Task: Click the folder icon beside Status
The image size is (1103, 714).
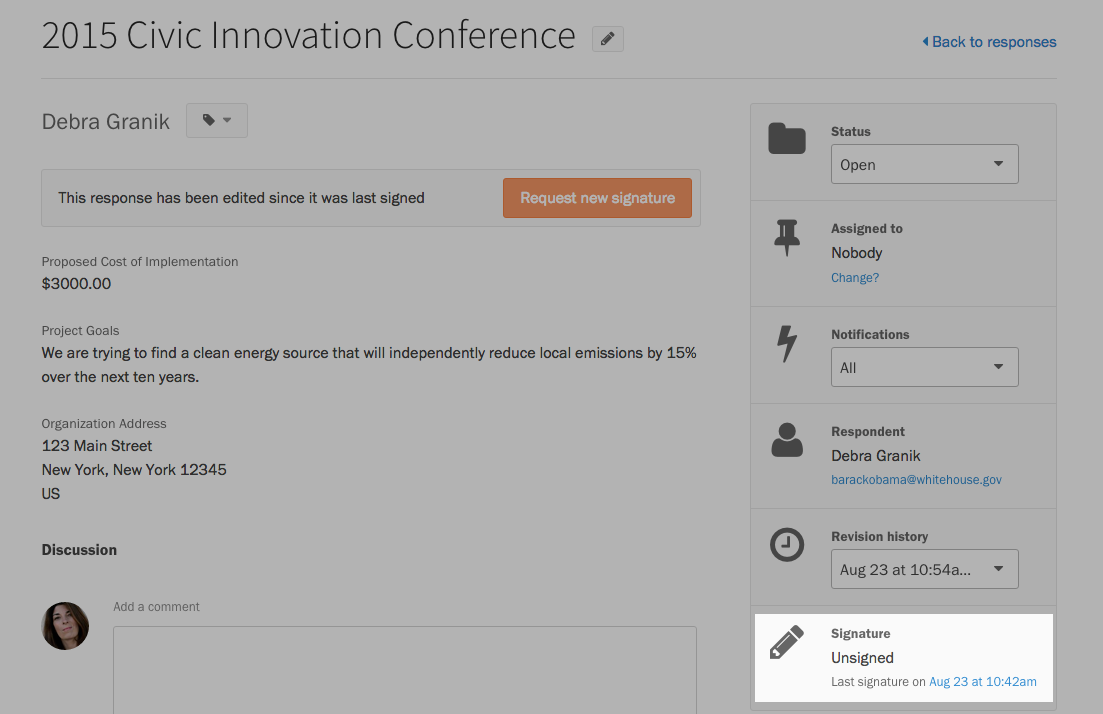Action: coord(786,138)
